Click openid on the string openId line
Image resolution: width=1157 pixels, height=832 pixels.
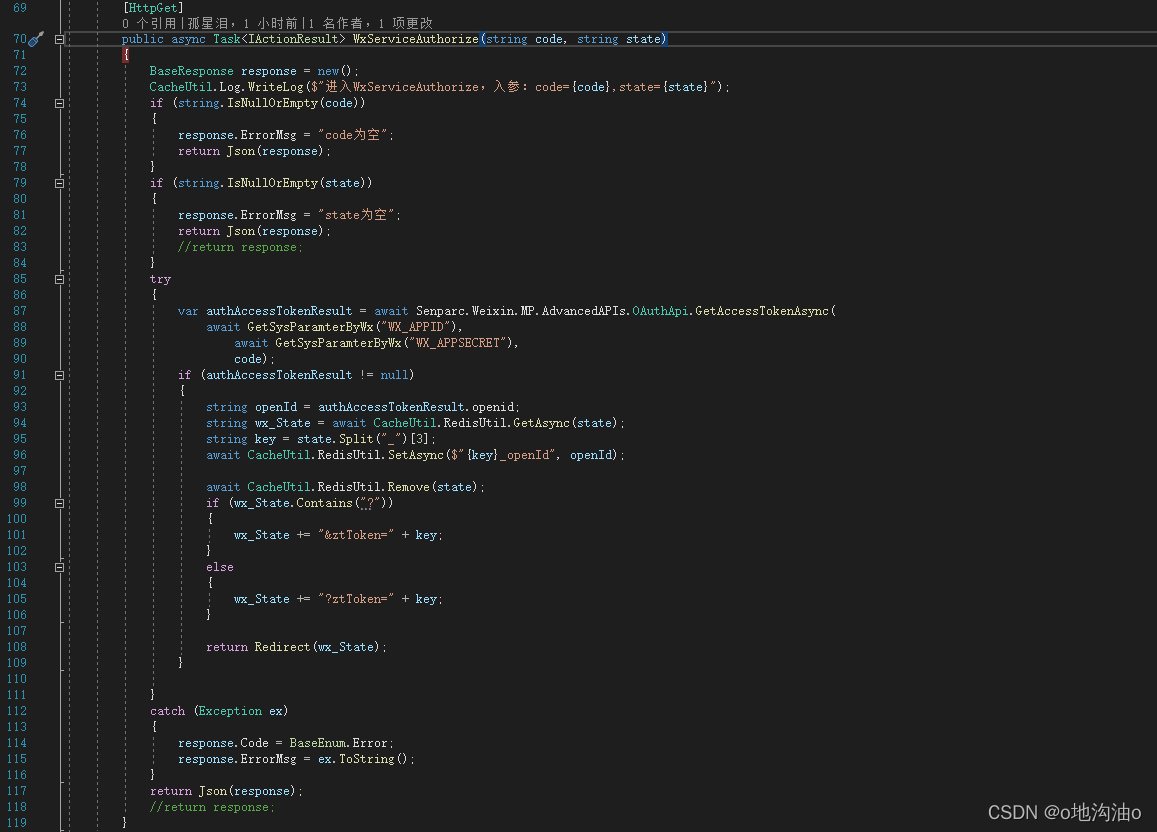pyautogui.click(x=493, y=407)
